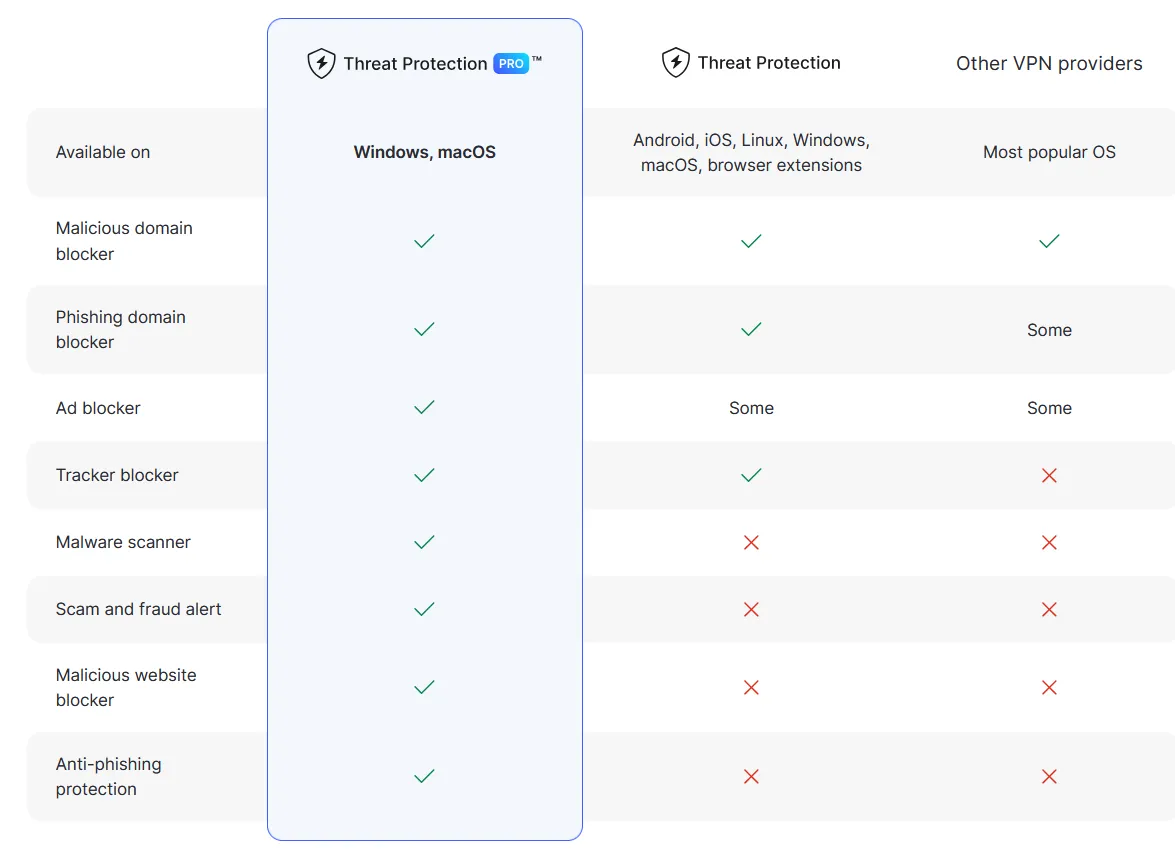The image size is (1175, 865).
Task: Click the Windows, macOS text in the Pro column
Action: (x=424, y=152)
